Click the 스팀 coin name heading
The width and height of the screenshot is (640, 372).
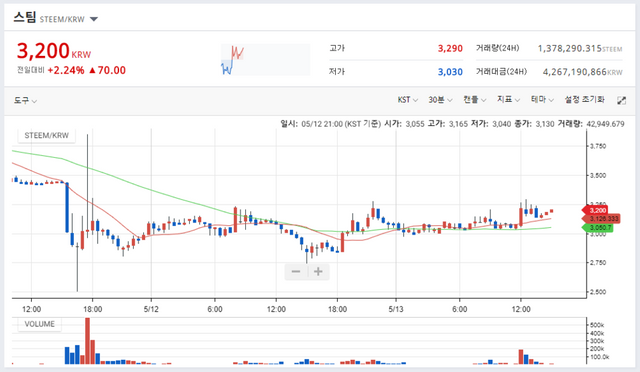pos(25,18)
